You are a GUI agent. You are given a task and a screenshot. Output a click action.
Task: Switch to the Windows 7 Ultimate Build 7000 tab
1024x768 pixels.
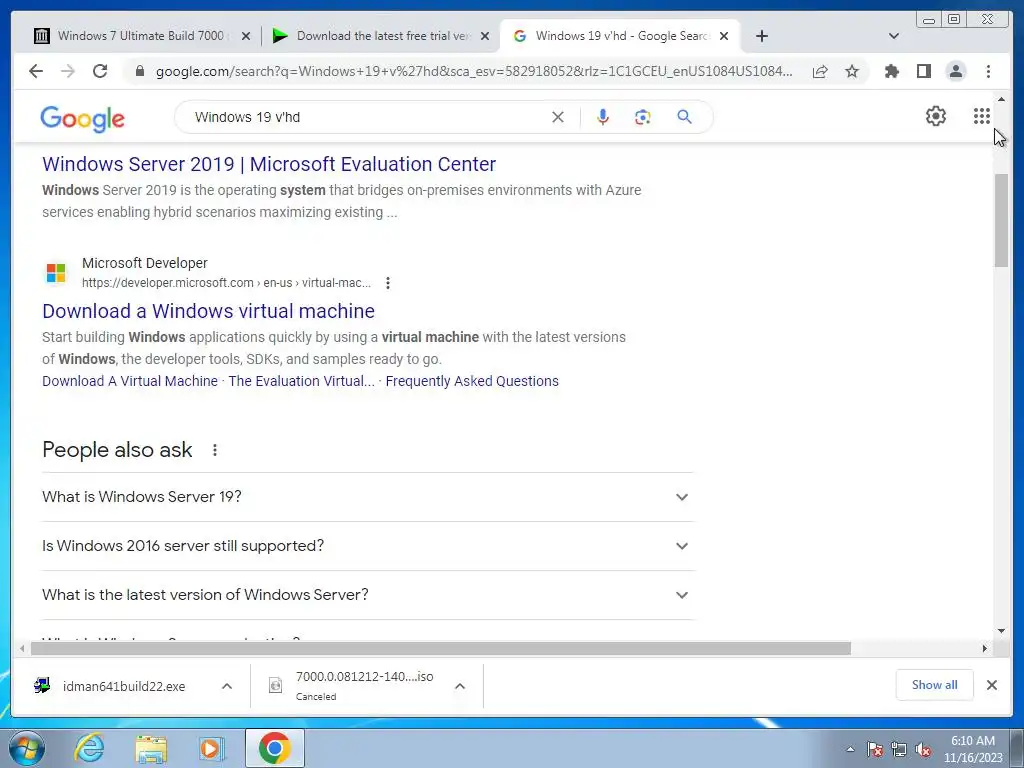click(x=140, y=36)
